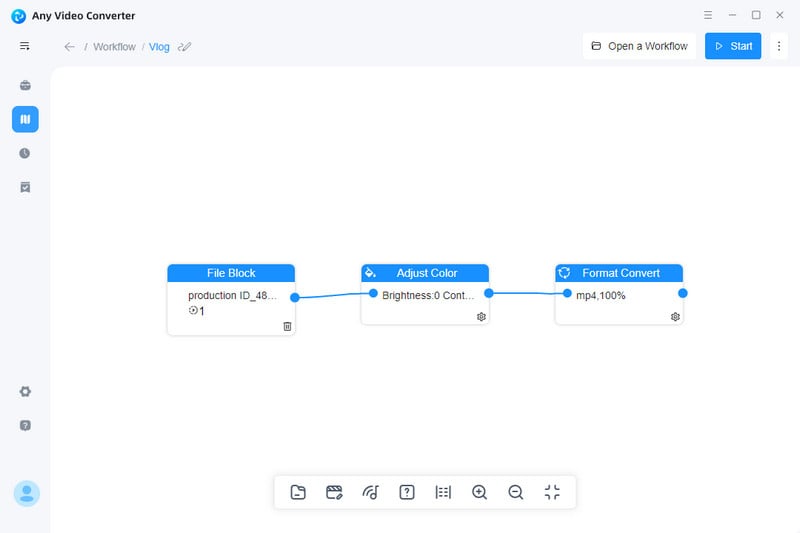Screen dimensions: 800x533
Task: Open settings gear in sidebar
Action: click(25, 391)
